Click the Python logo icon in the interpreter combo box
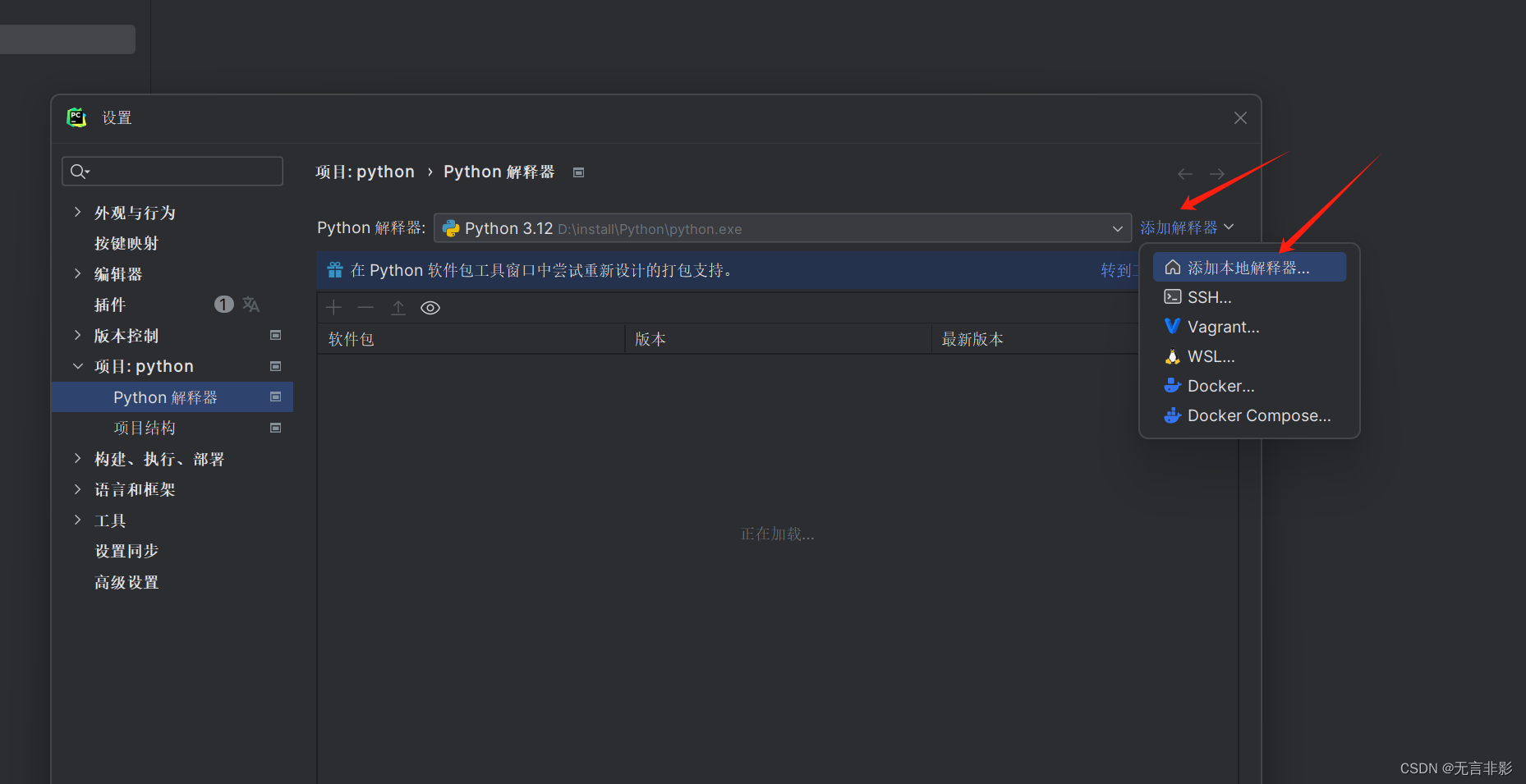 (x=451, y=228)
